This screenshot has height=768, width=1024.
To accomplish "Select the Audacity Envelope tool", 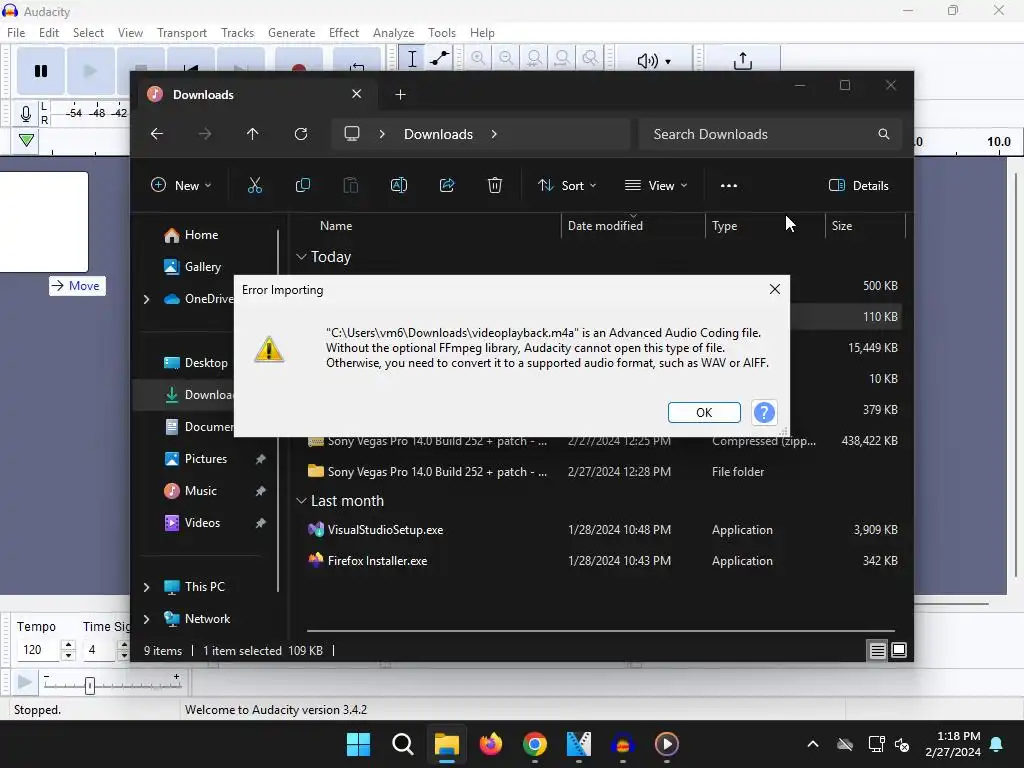I will tap(440, 59).
